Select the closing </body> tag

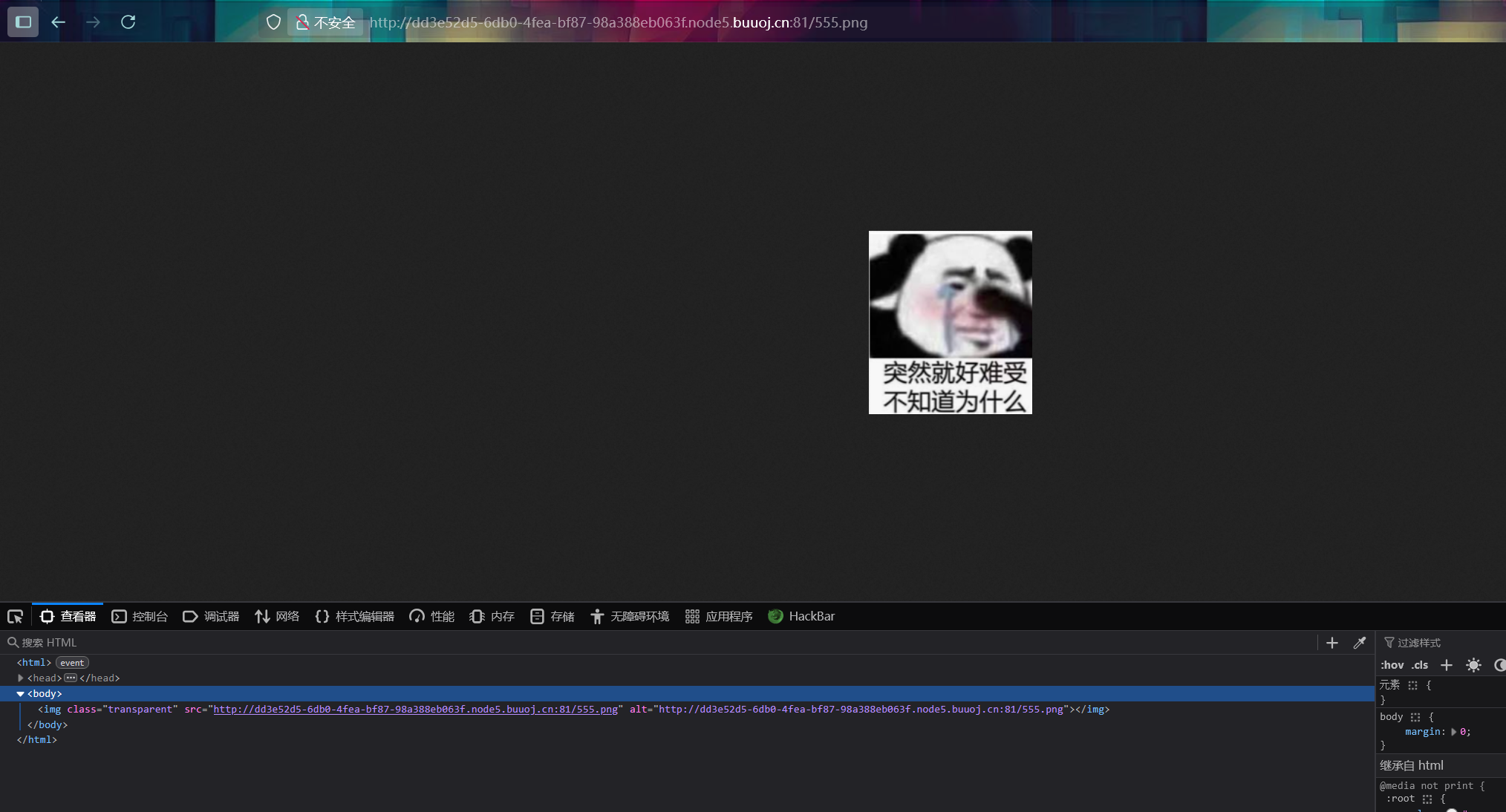click(x=48, y=725)
